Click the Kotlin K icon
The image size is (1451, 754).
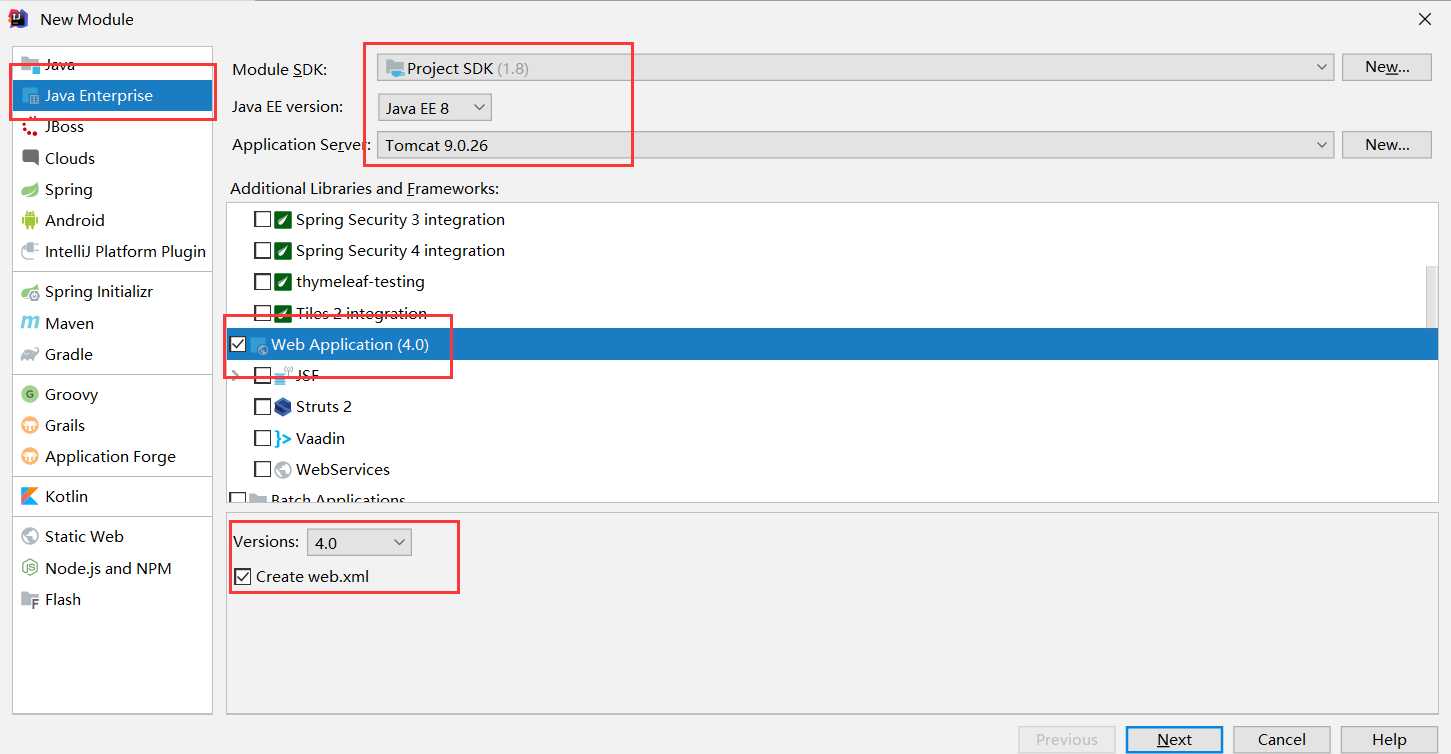(x=30, y=497)
